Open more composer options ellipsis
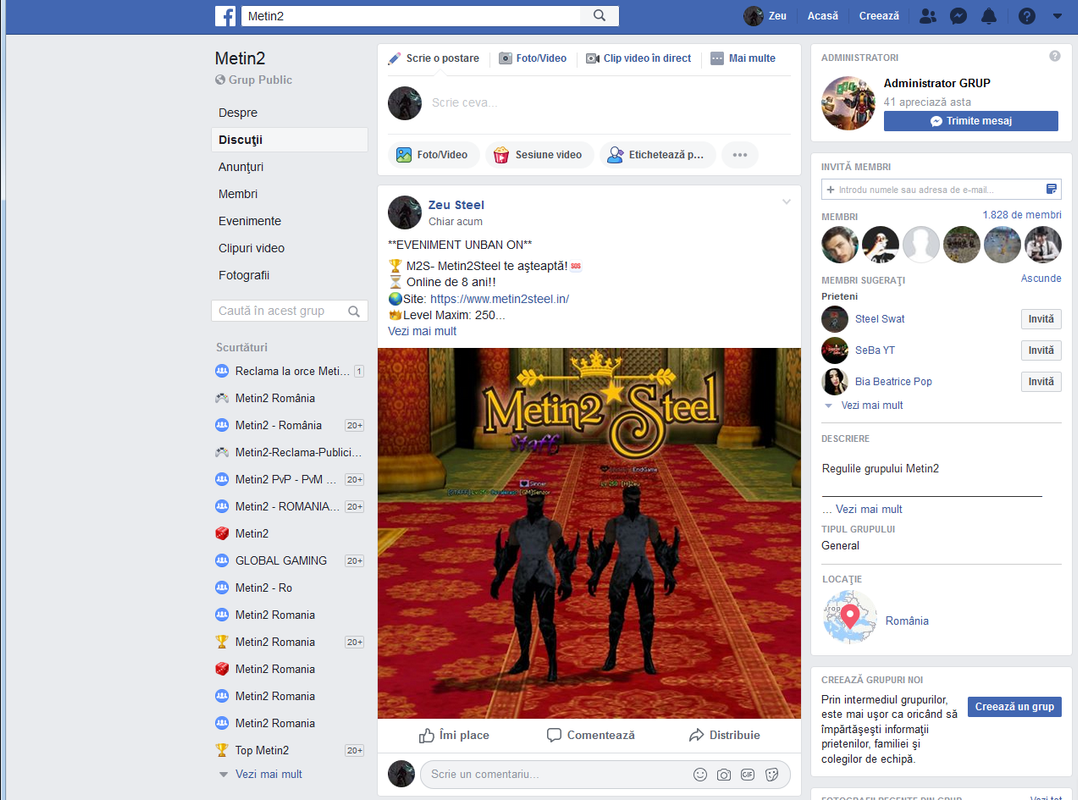Viewport: 1078px width, 800px height. click(x=740, y=155)
